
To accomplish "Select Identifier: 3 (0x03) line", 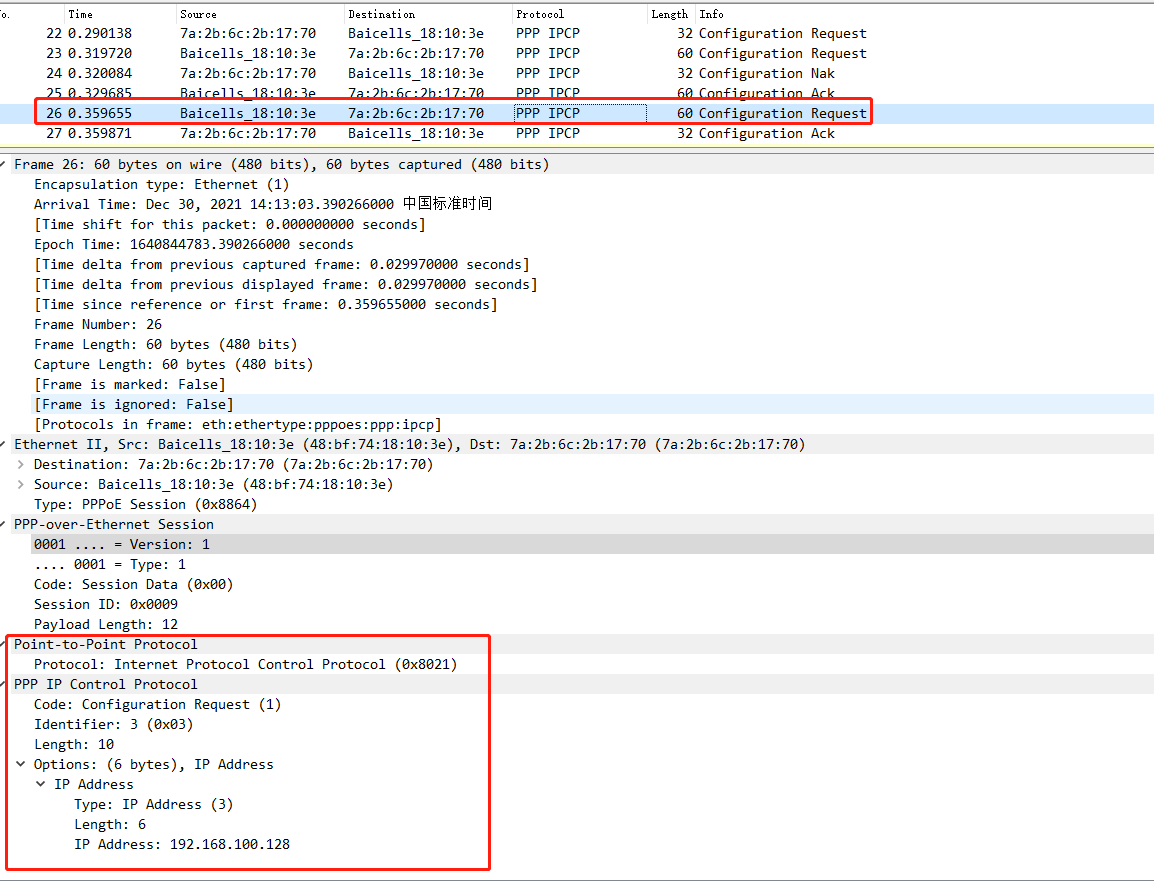I will click(x=113, y=724).
